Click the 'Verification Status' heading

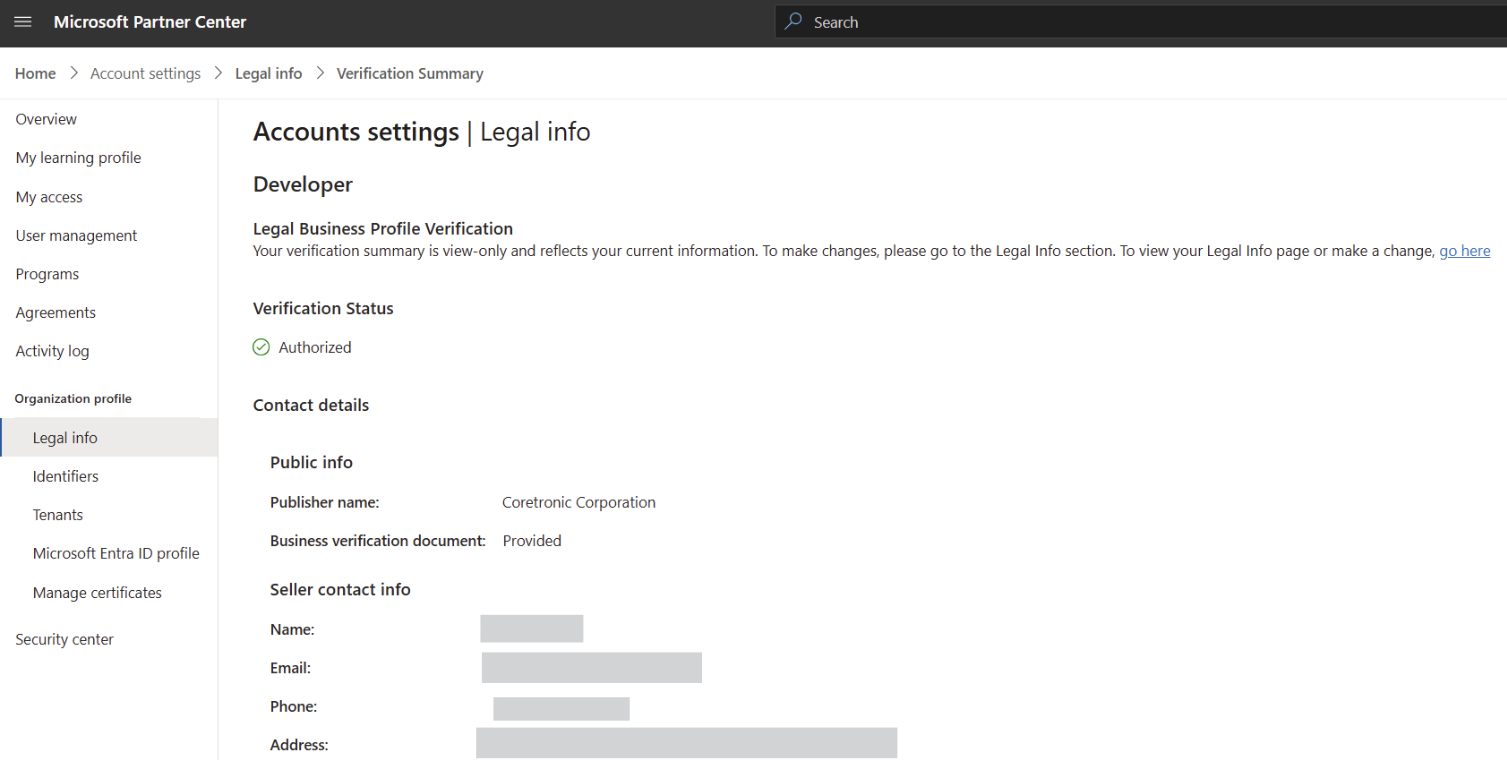click(323, 308)
